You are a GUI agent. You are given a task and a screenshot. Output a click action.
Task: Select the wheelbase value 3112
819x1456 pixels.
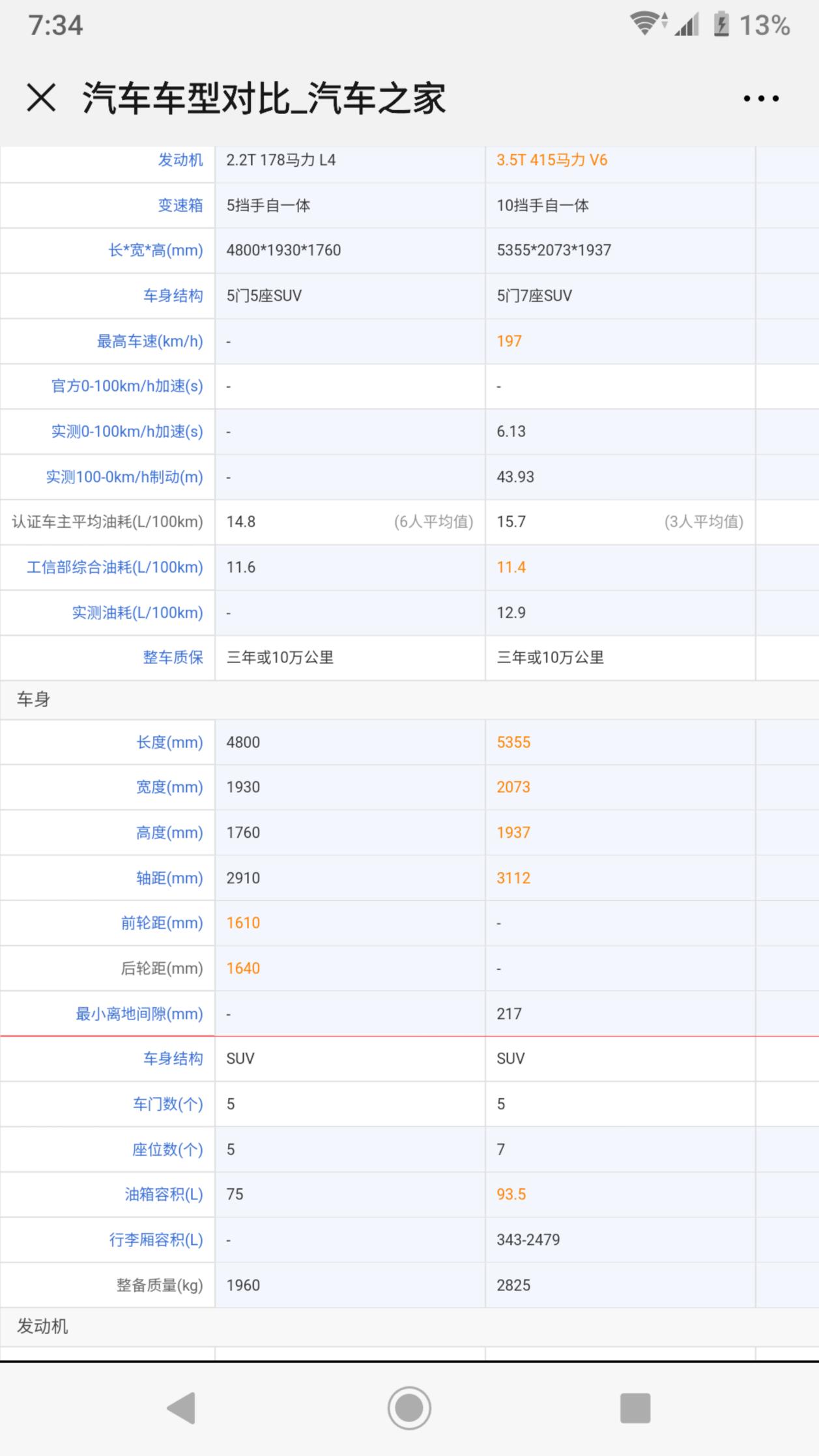513,878
